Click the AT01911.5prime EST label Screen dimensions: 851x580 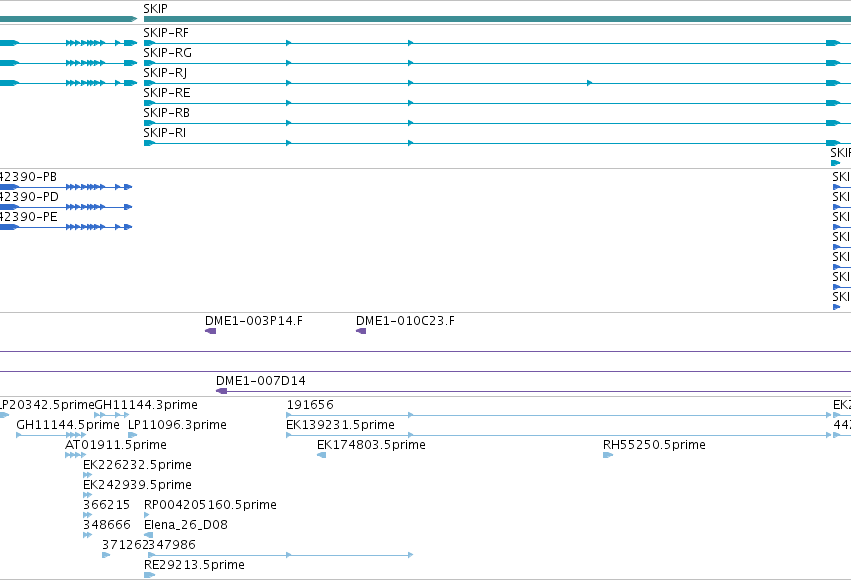(116, 445)
